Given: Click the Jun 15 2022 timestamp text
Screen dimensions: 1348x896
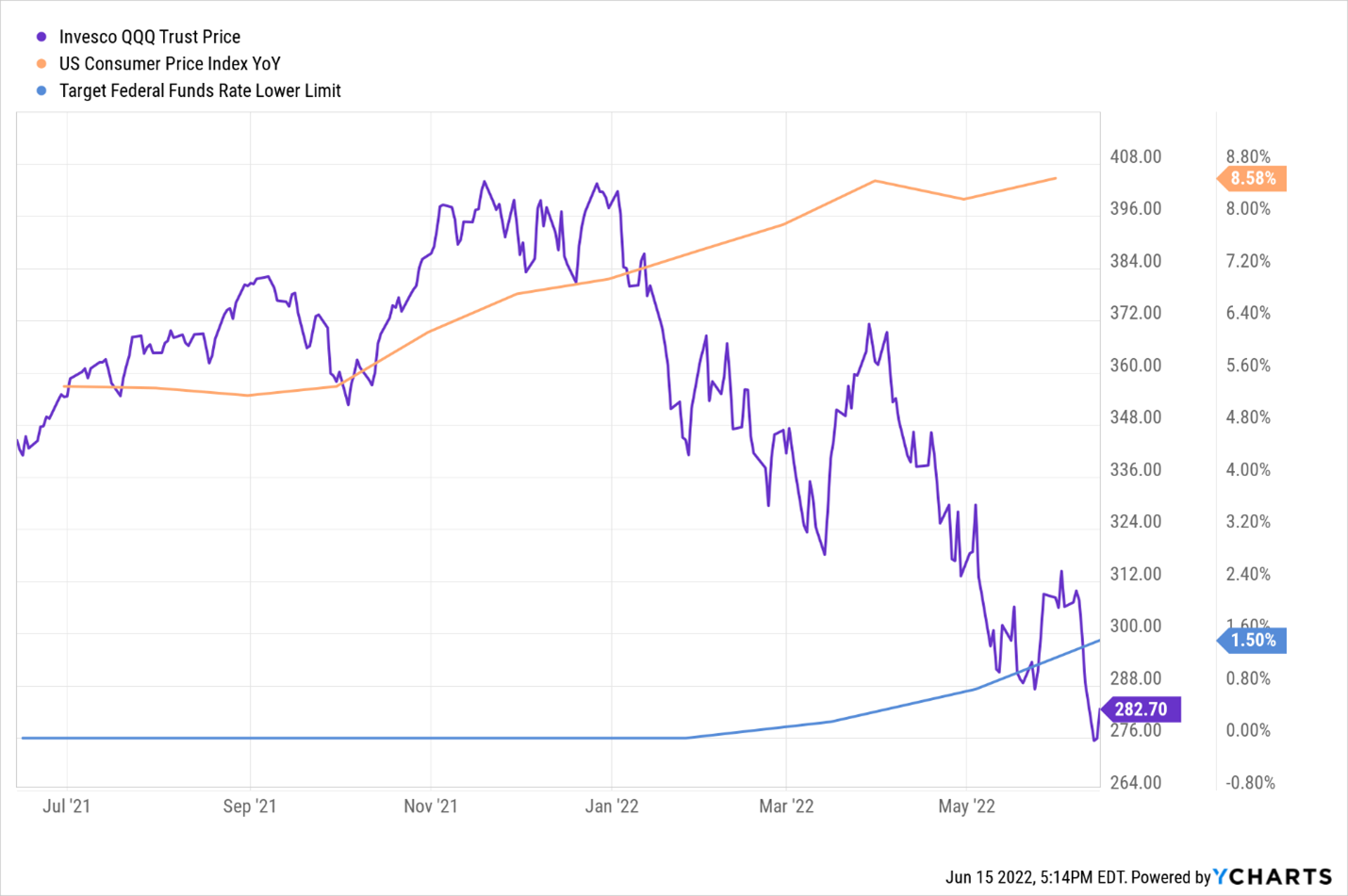Looking at the screenshot, I should [x=1034, y=877].
